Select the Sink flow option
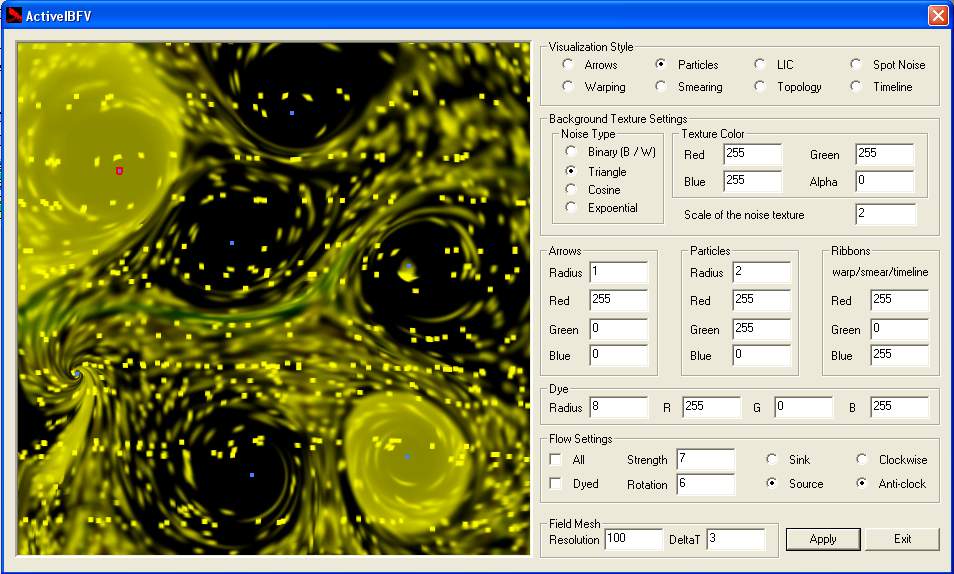The image size is (954, 574). coord(772,460)
